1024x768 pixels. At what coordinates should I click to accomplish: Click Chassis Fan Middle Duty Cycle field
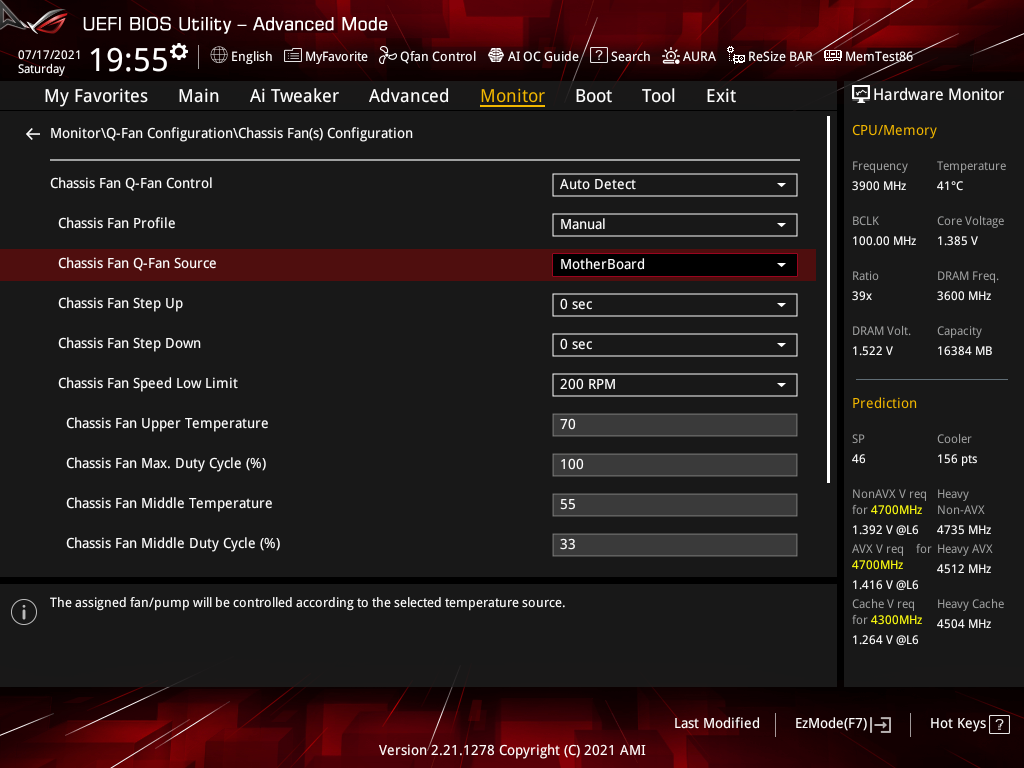click(675, 545)
